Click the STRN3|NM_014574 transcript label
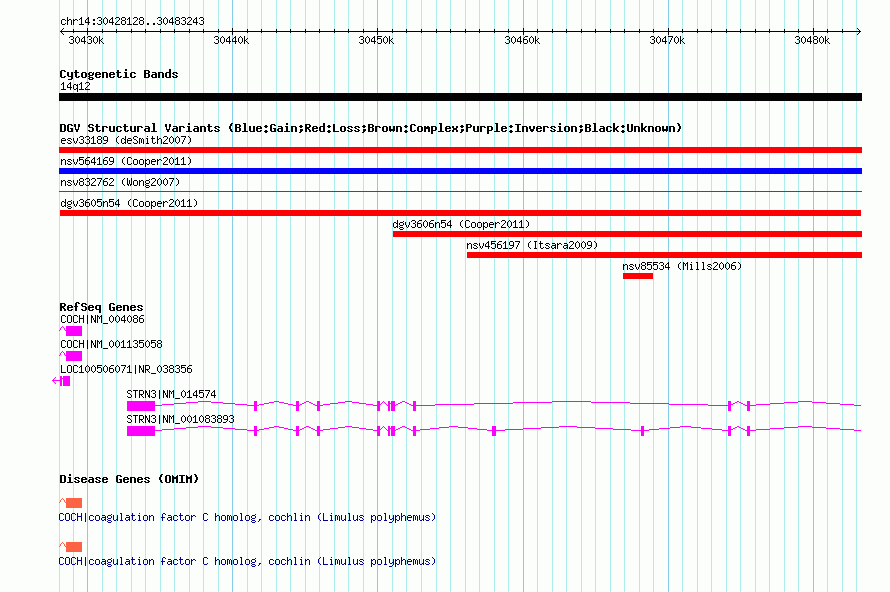This screenshot has height=592, width=890. tap(171, 394)
